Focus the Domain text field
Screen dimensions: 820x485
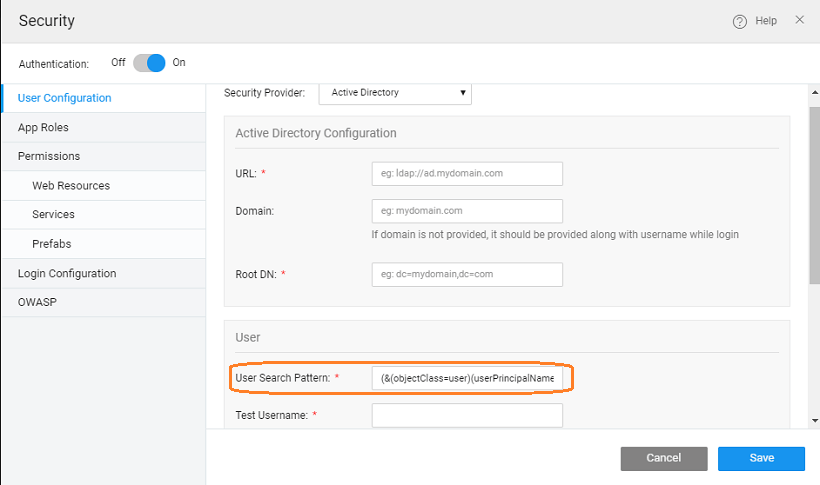tap(467, 211)
